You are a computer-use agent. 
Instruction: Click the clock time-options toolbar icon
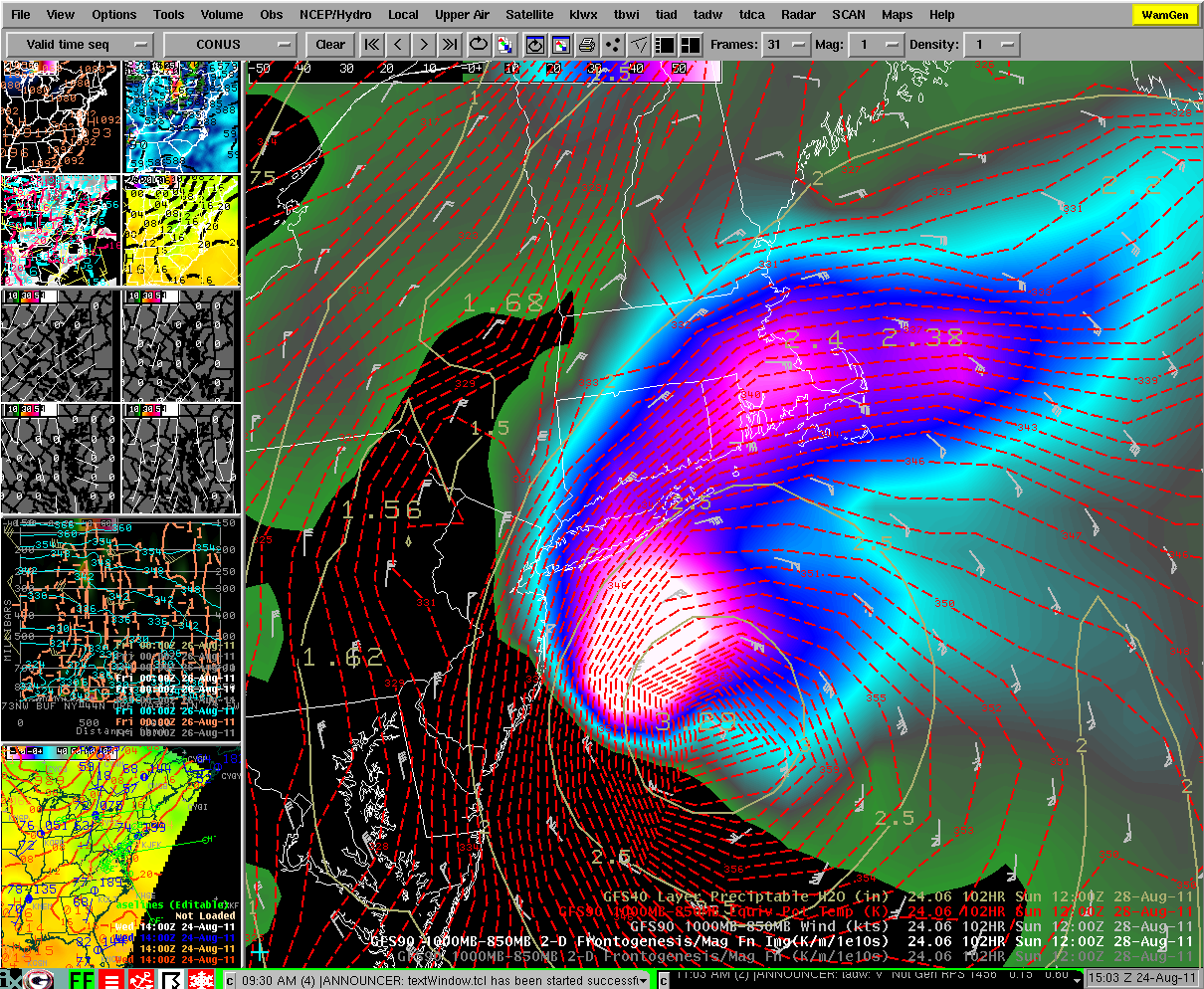point(535,45)
